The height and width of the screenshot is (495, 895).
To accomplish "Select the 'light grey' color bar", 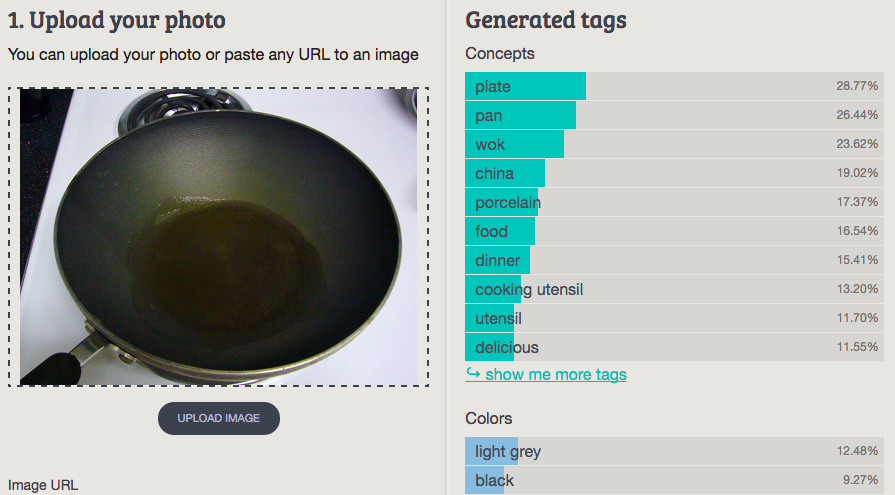I will (x=674, y=451).
